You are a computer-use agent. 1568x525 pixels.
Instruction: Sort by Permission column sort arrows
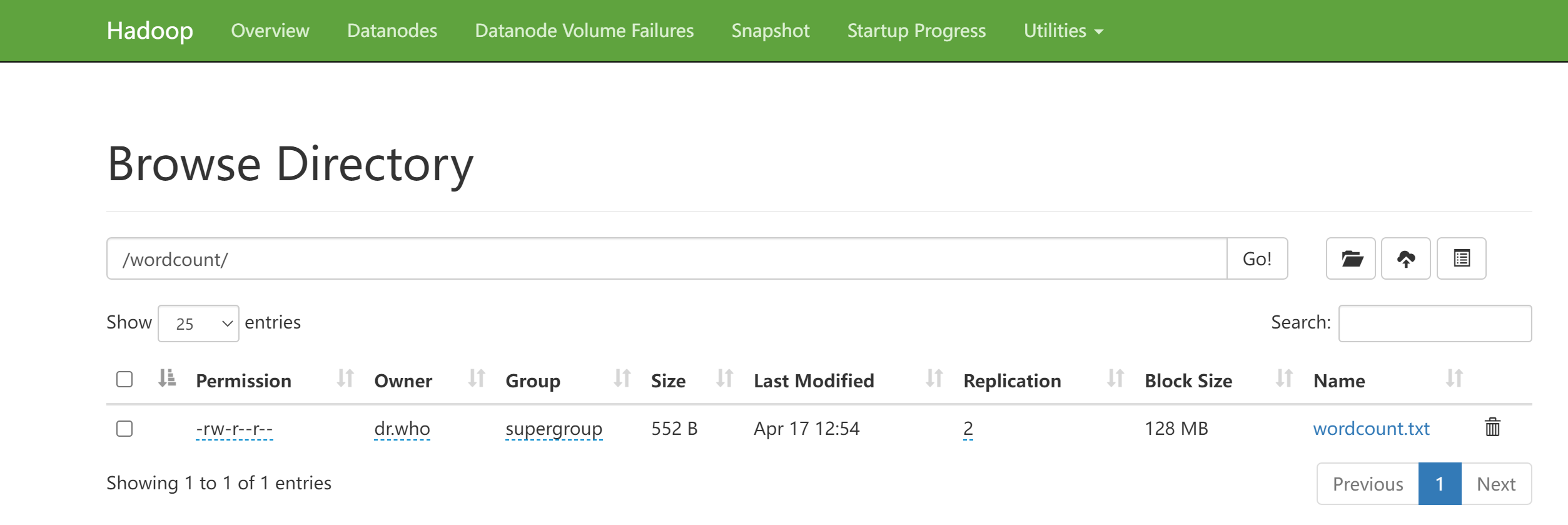(345, 379)
